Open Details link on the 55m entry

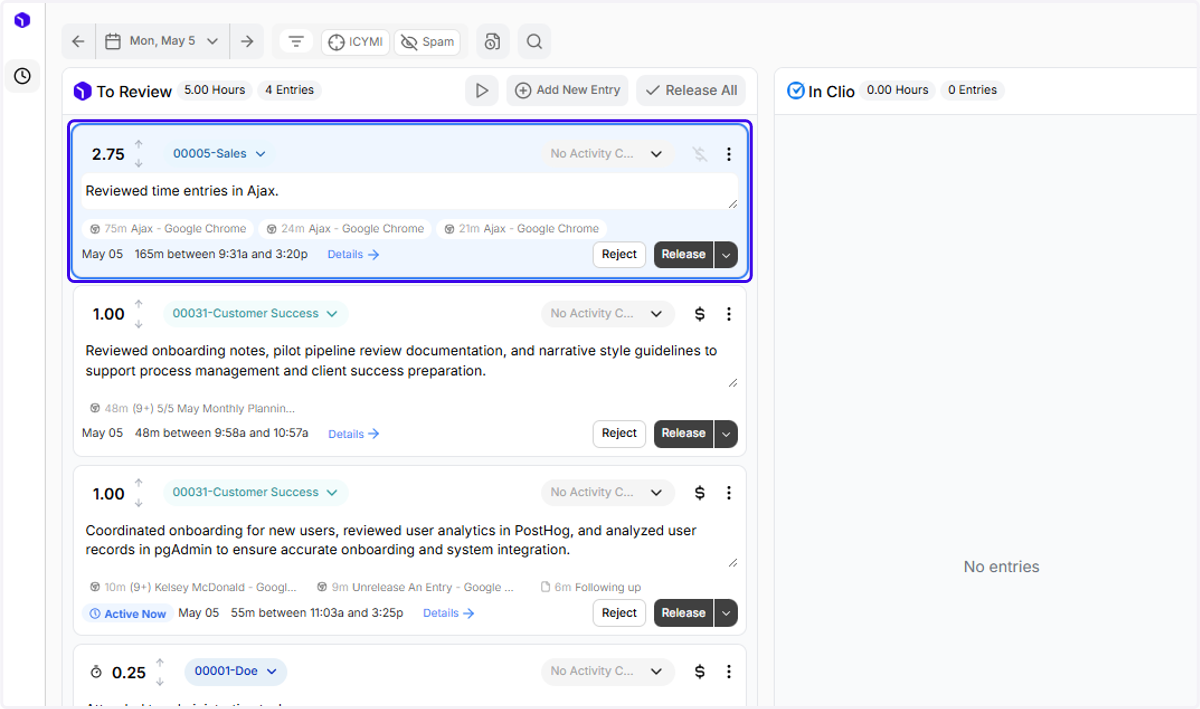448,613
